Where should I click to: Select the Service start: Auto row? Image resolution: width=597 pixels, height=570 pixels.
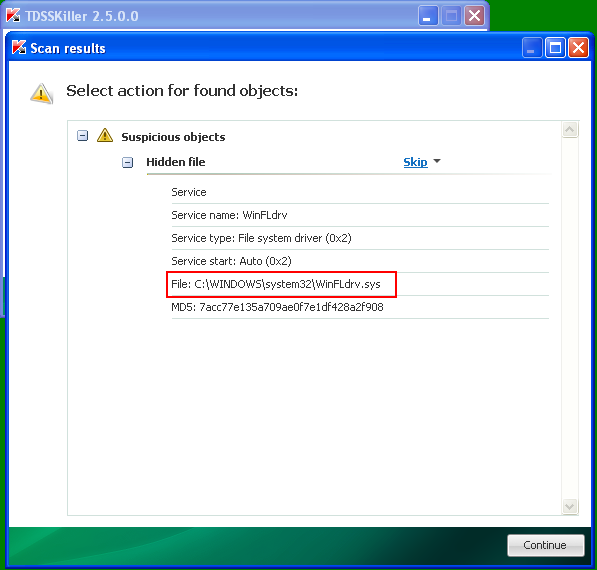[x=360, y=261]
